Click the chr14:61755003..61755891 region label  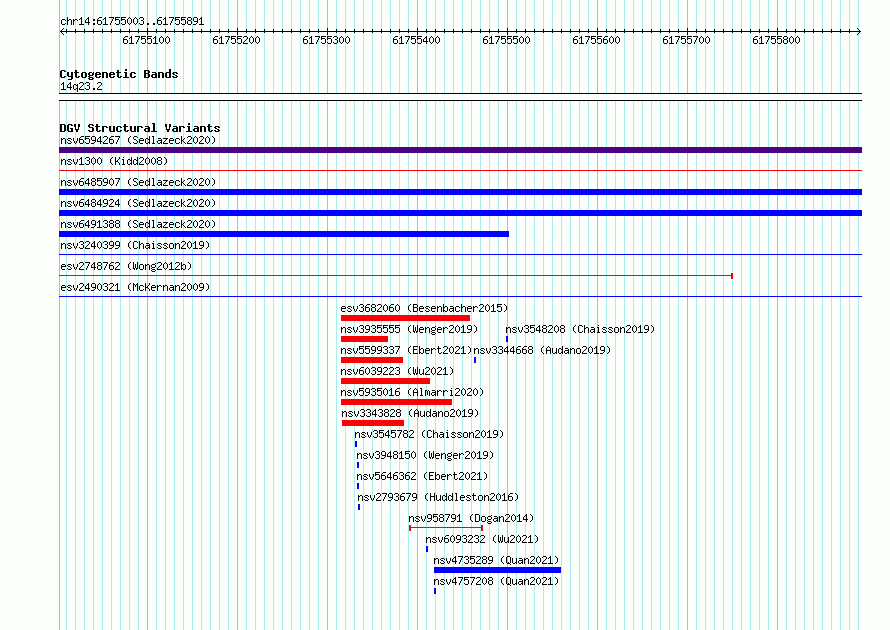(132, 22)
